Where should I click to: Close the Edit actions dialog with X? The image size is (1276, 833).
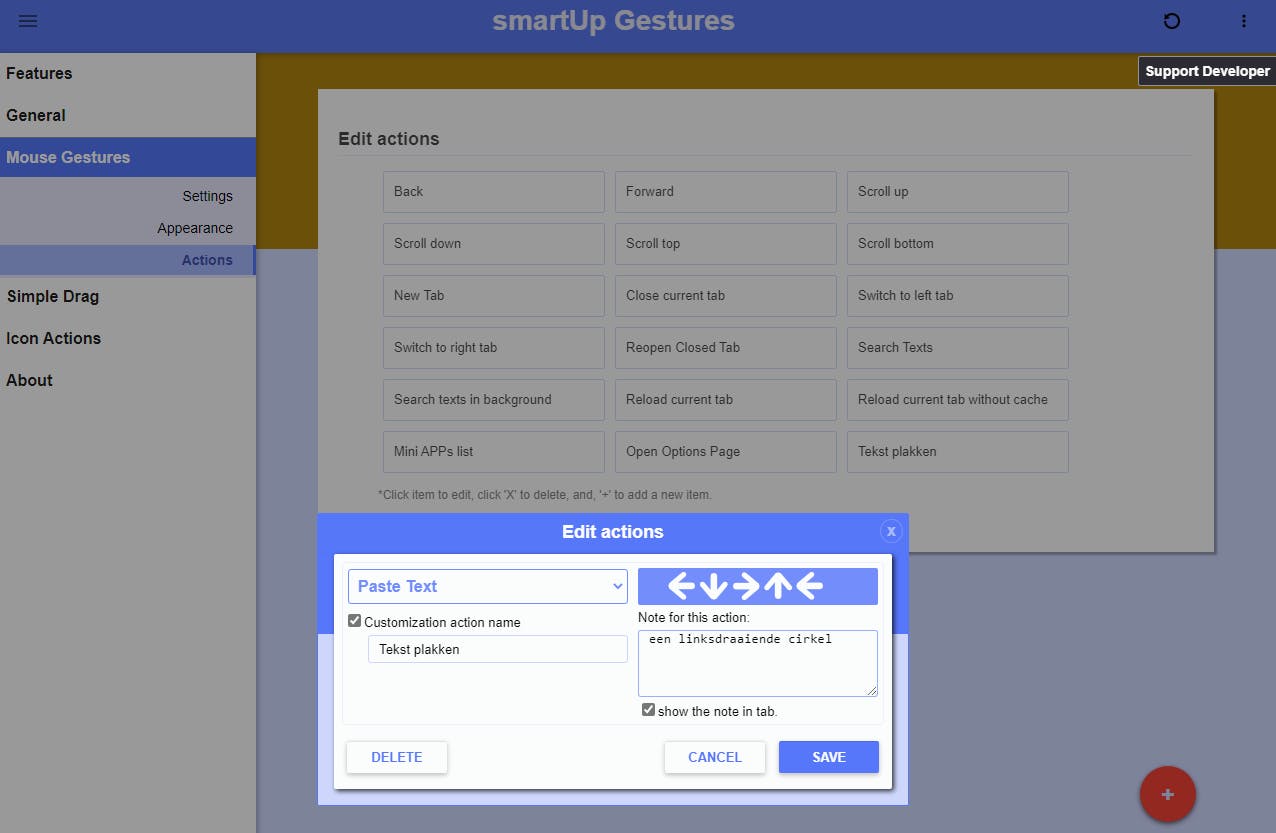point(891,531)
